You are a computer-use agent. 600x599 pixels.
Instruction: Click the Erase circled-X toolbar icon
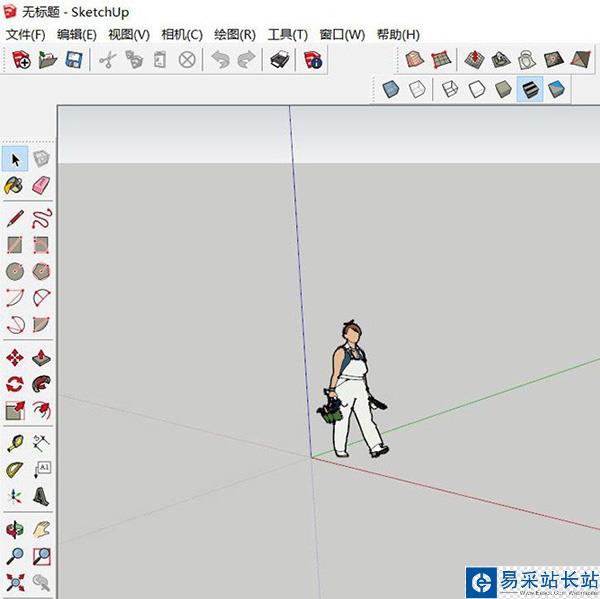click(x=187, y=60)
